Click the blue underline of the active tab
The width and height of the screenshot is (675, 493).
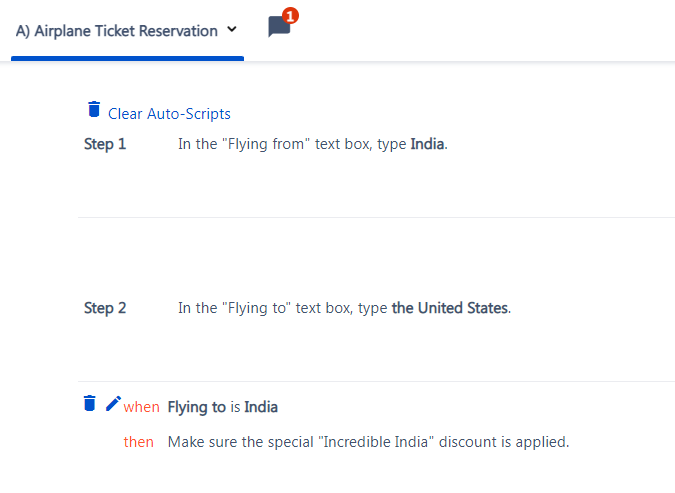[127, 58]
